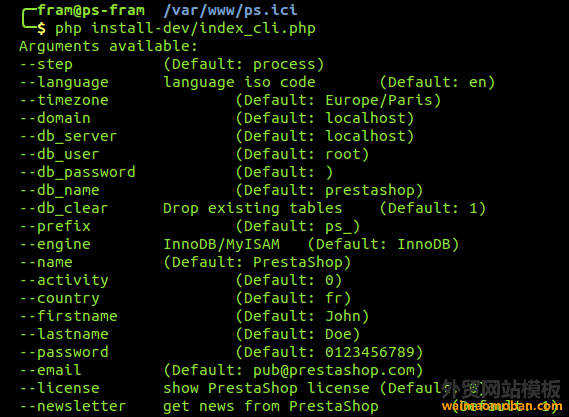Click the /var/www/ps.ici path text
This screenshot has width=569, height=417.
click(230, 11)
